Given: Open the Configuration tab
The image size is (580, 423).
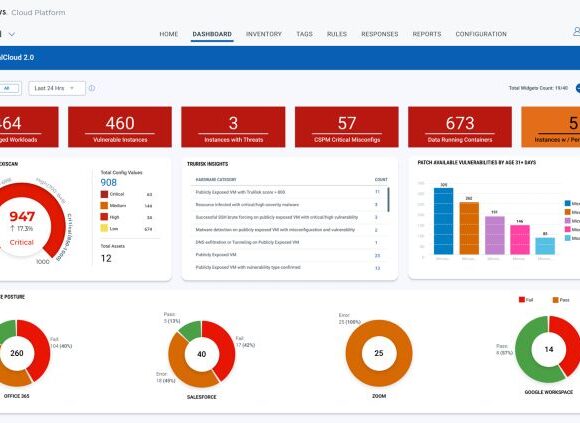Looking at the screenshot, I should [481, 34].
